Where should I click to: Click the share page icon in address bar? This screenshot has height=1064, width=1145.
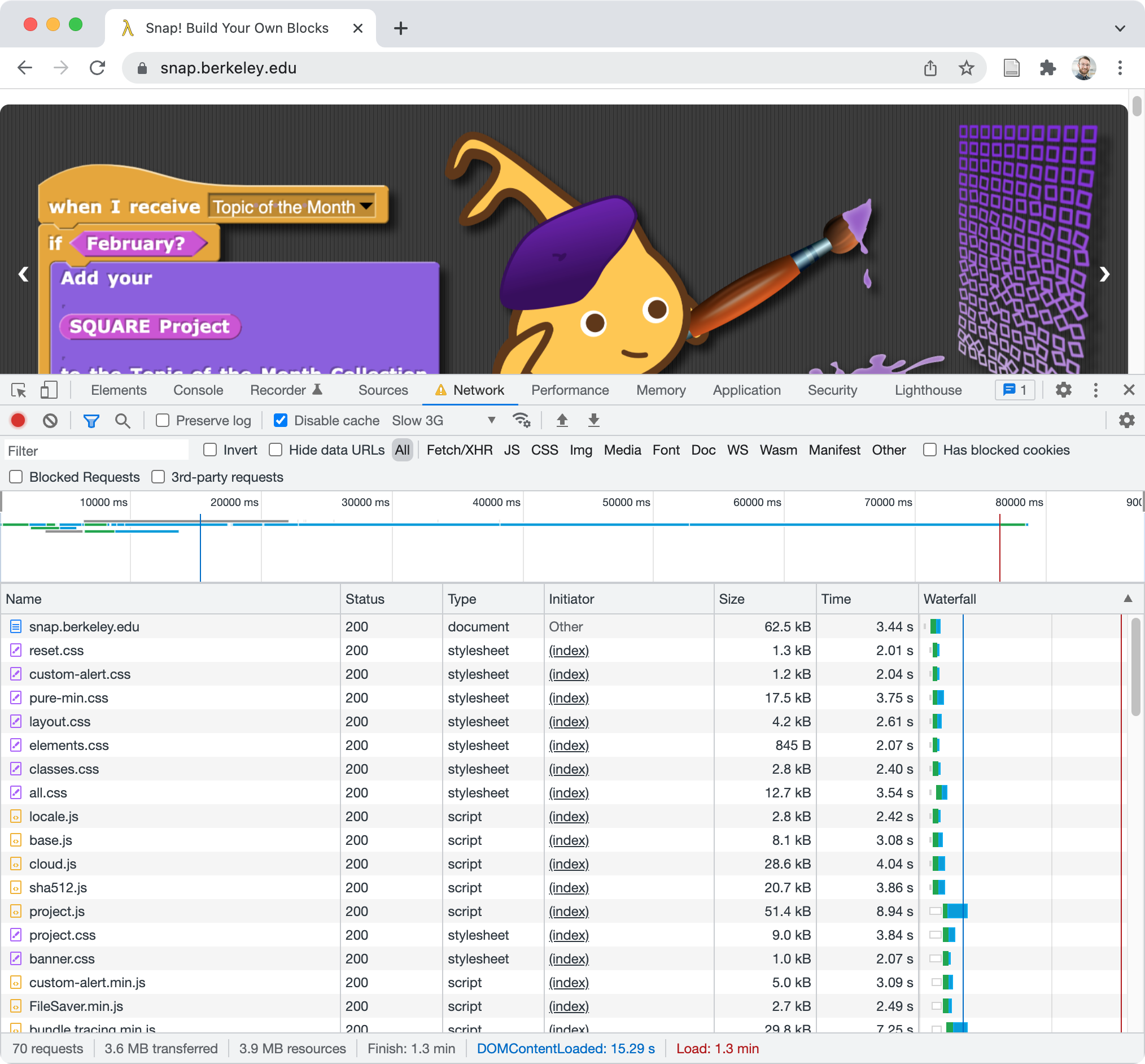tap(930, 68)
